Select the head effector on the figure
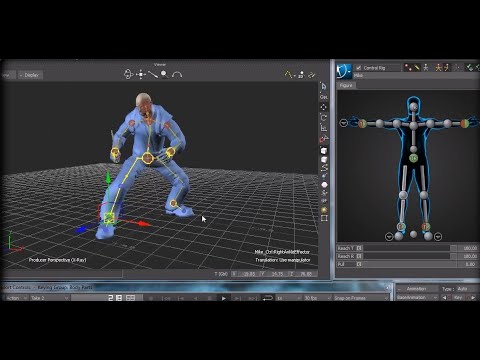The image size is (480, 360). [x=413, y=107]
